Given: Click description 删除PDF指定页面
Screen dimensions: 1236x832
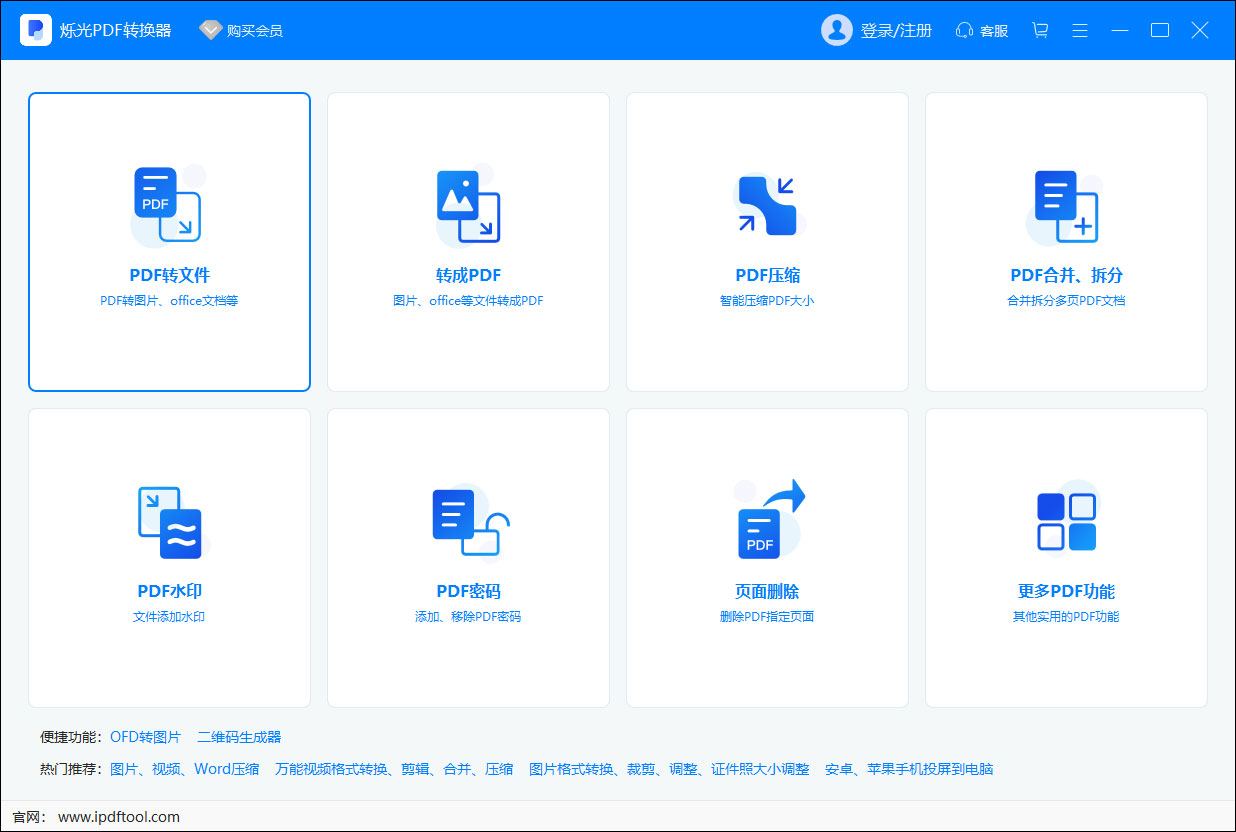Looking at the screenshot, I should click(767, 616).
